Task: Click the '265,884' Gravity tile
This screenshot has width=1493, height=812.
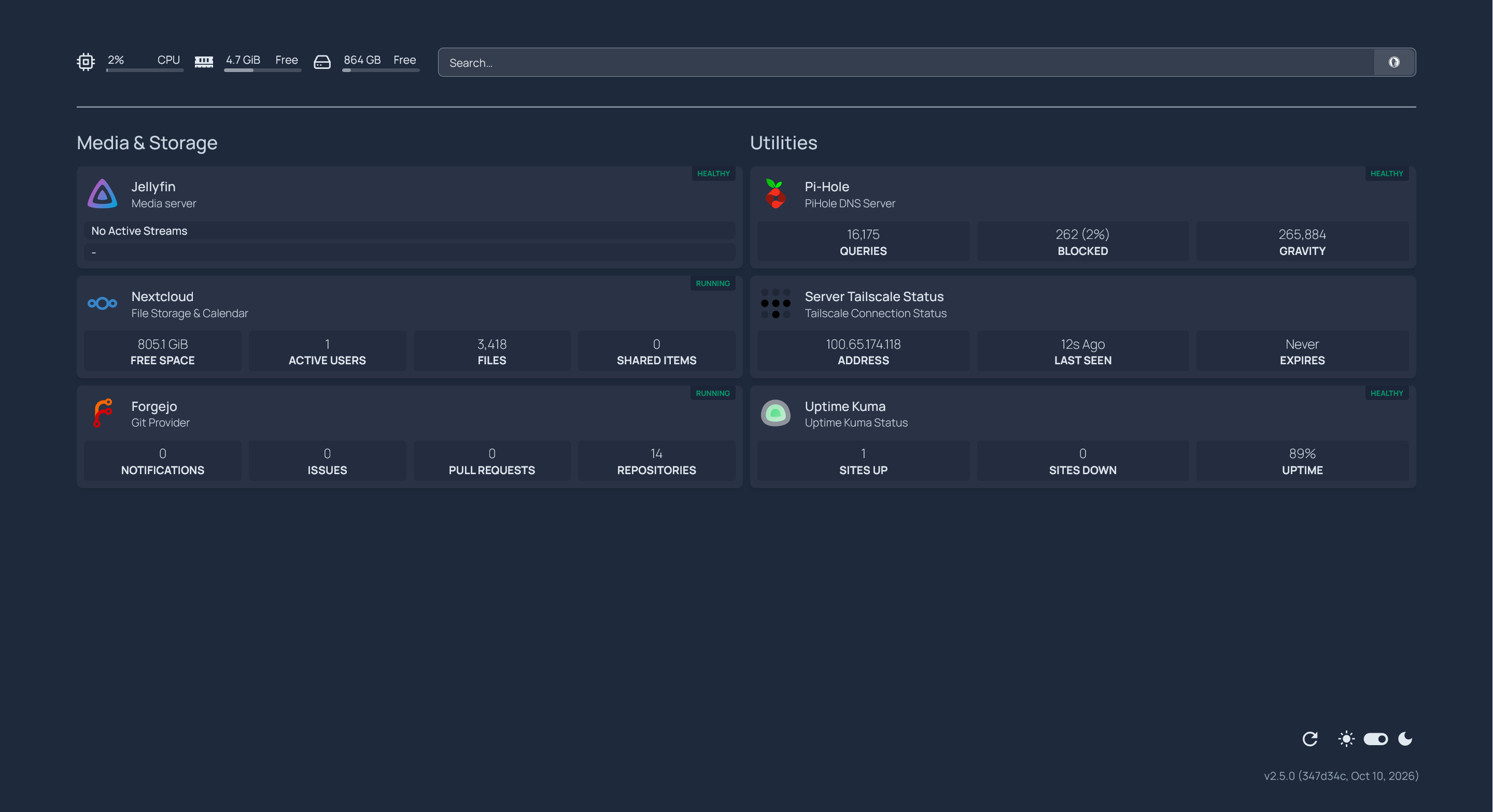Action: tap(1302, 241)
